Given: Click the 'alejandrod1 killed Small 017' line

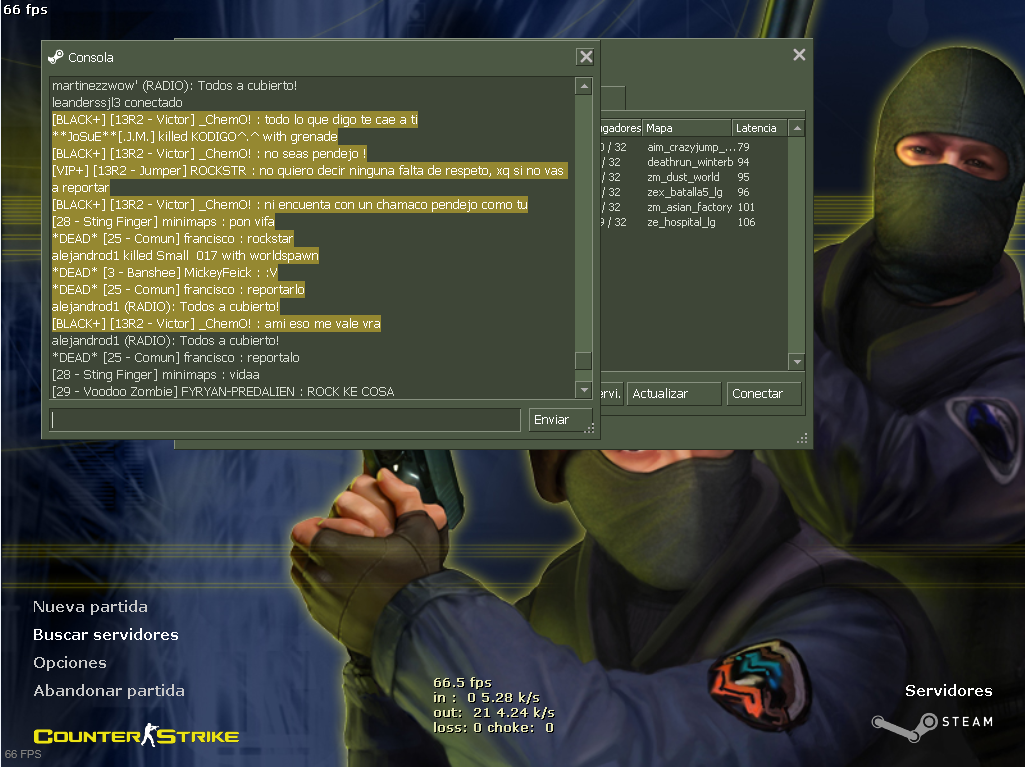Looking at the screenshot, I should 185,256.
